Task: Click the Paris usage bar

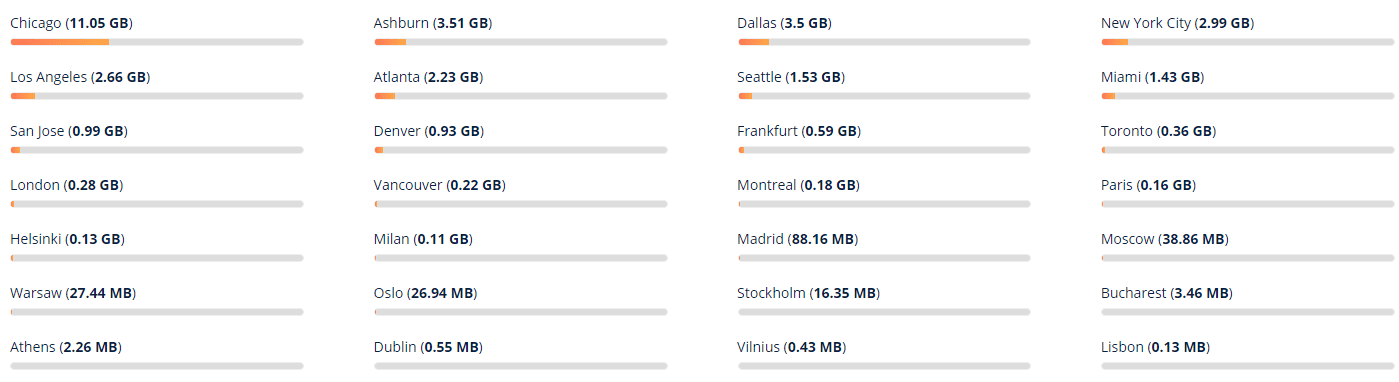Action: (x=1247, y=204)
